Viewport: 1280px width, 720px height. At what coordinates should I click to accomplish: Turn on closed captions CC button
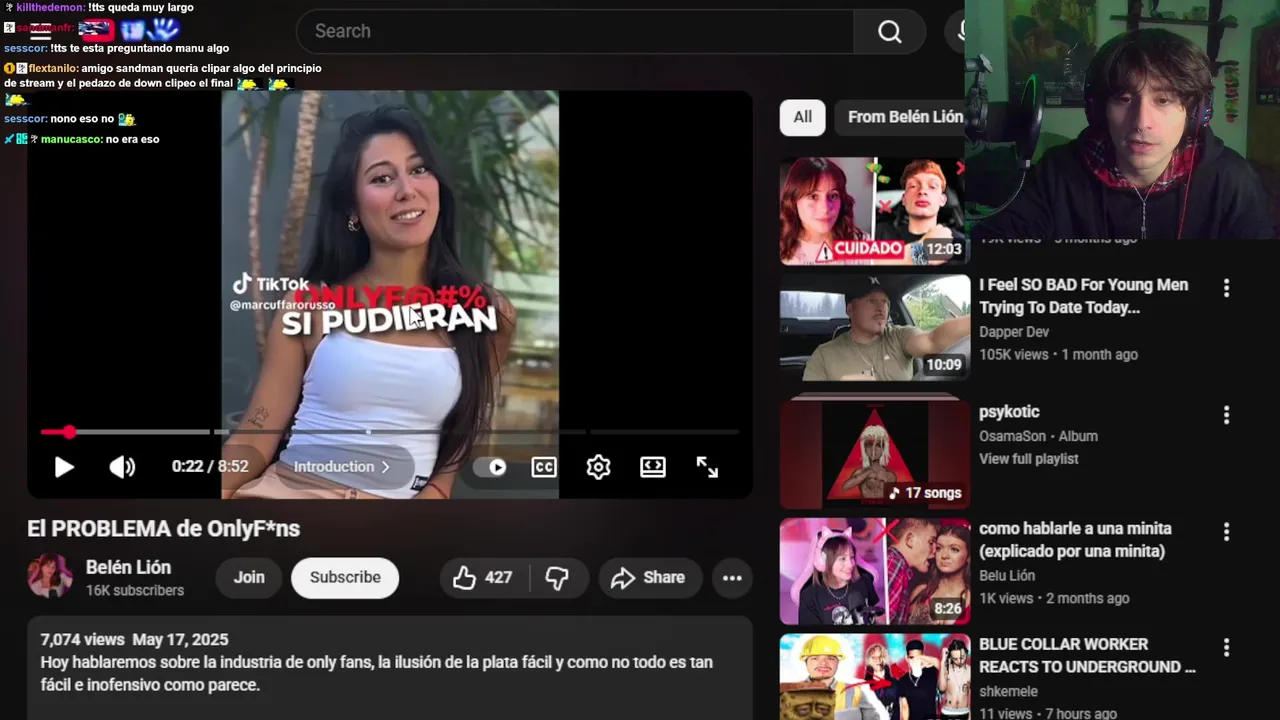(x=544, y=467)
